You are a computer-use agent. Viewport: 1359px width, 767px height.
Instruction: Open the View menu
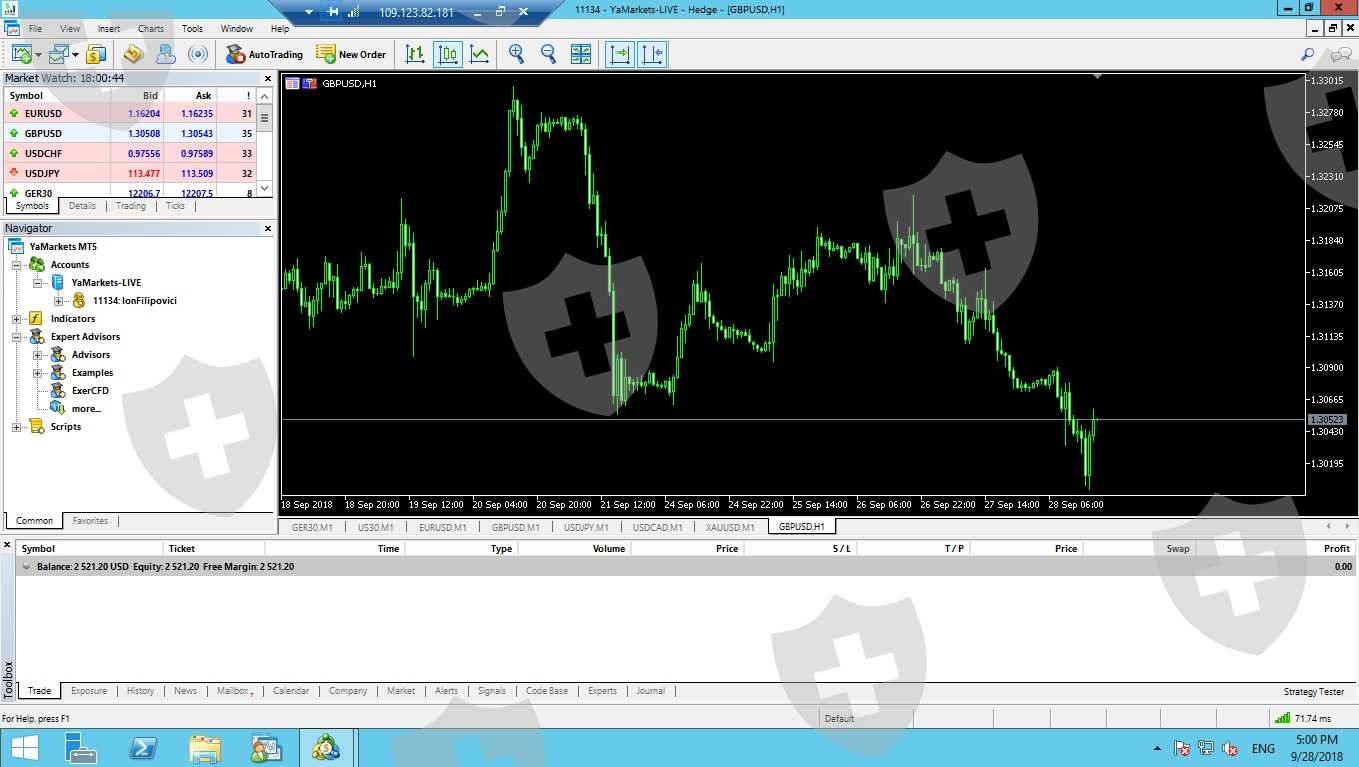click(70, 29)
